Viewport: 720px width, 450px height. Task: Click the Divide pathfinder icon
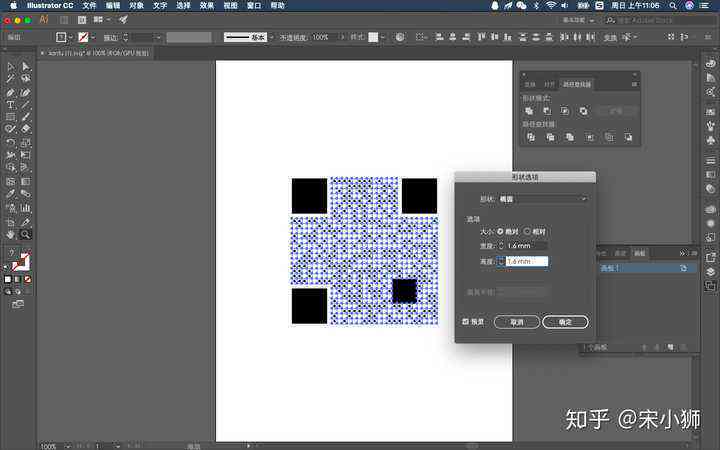point(531,137)
